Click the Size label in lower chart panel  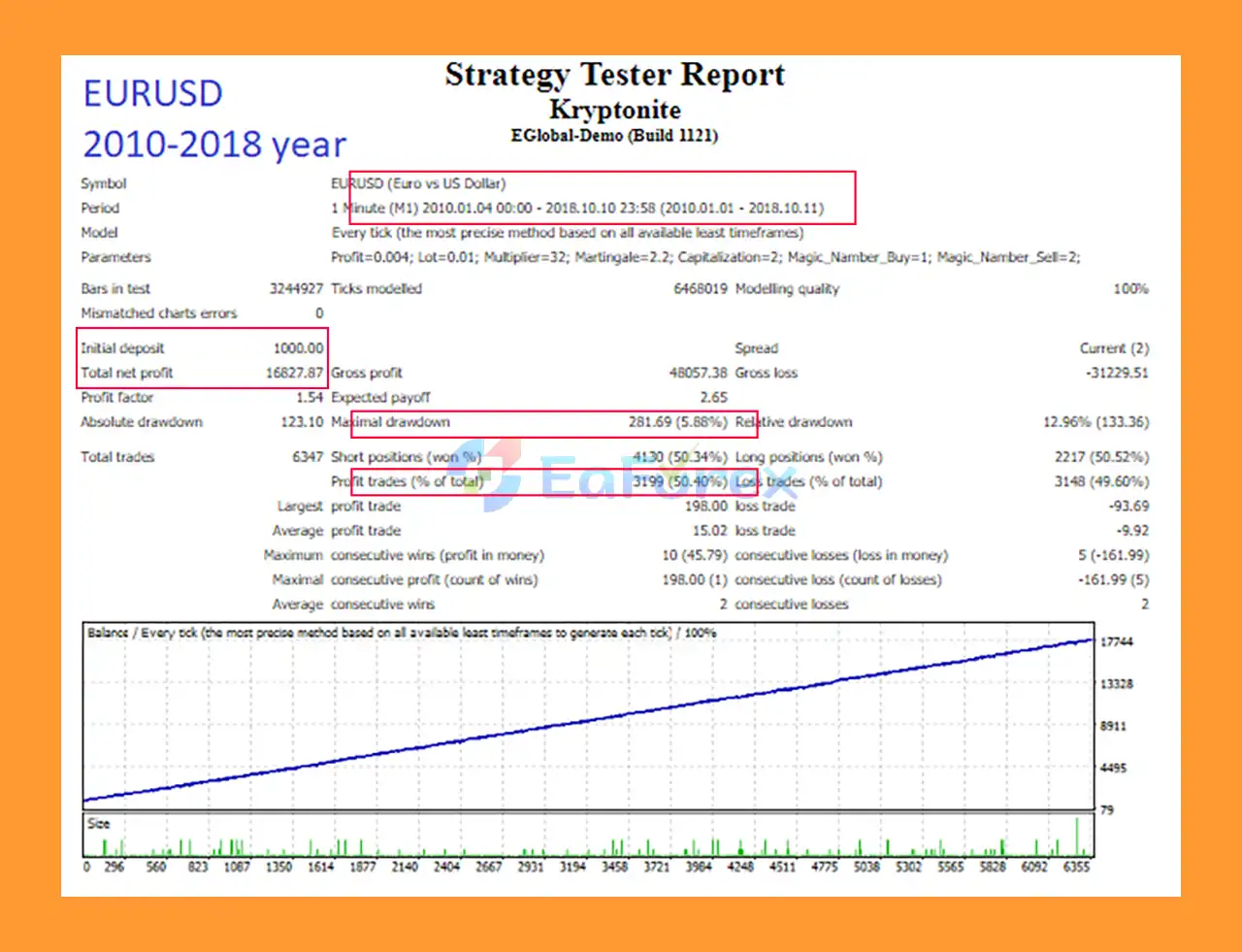[99, 824]
